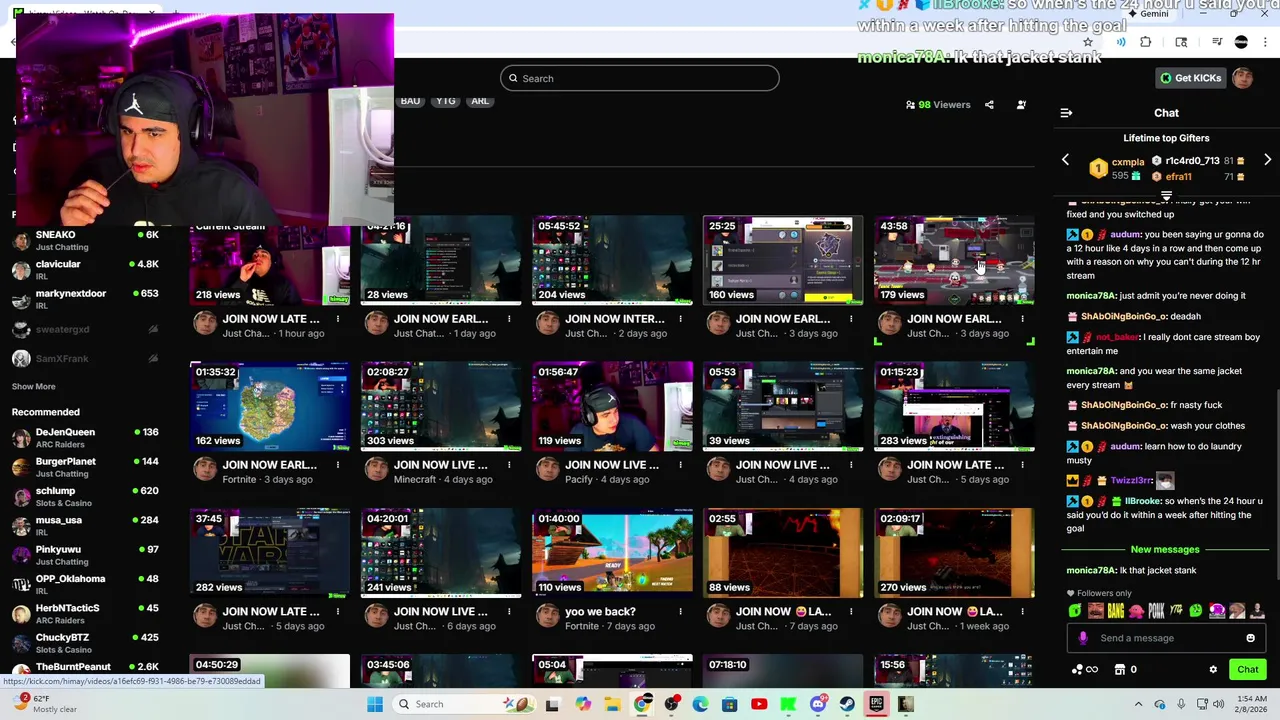Open the Get KICKs button
The width and height of the screenshot is (1280, 720).
(x=1190, y=78)
